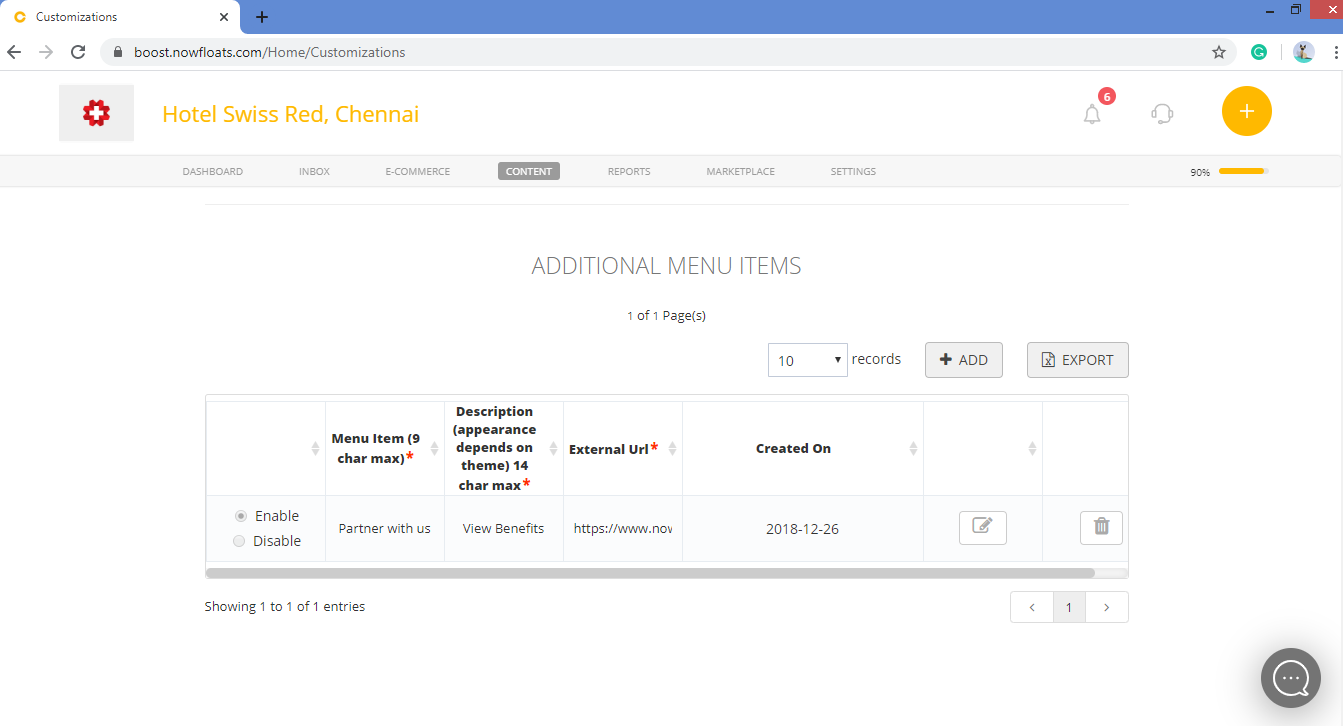
Task: Open the records per page dropdown
Action: 807,359
